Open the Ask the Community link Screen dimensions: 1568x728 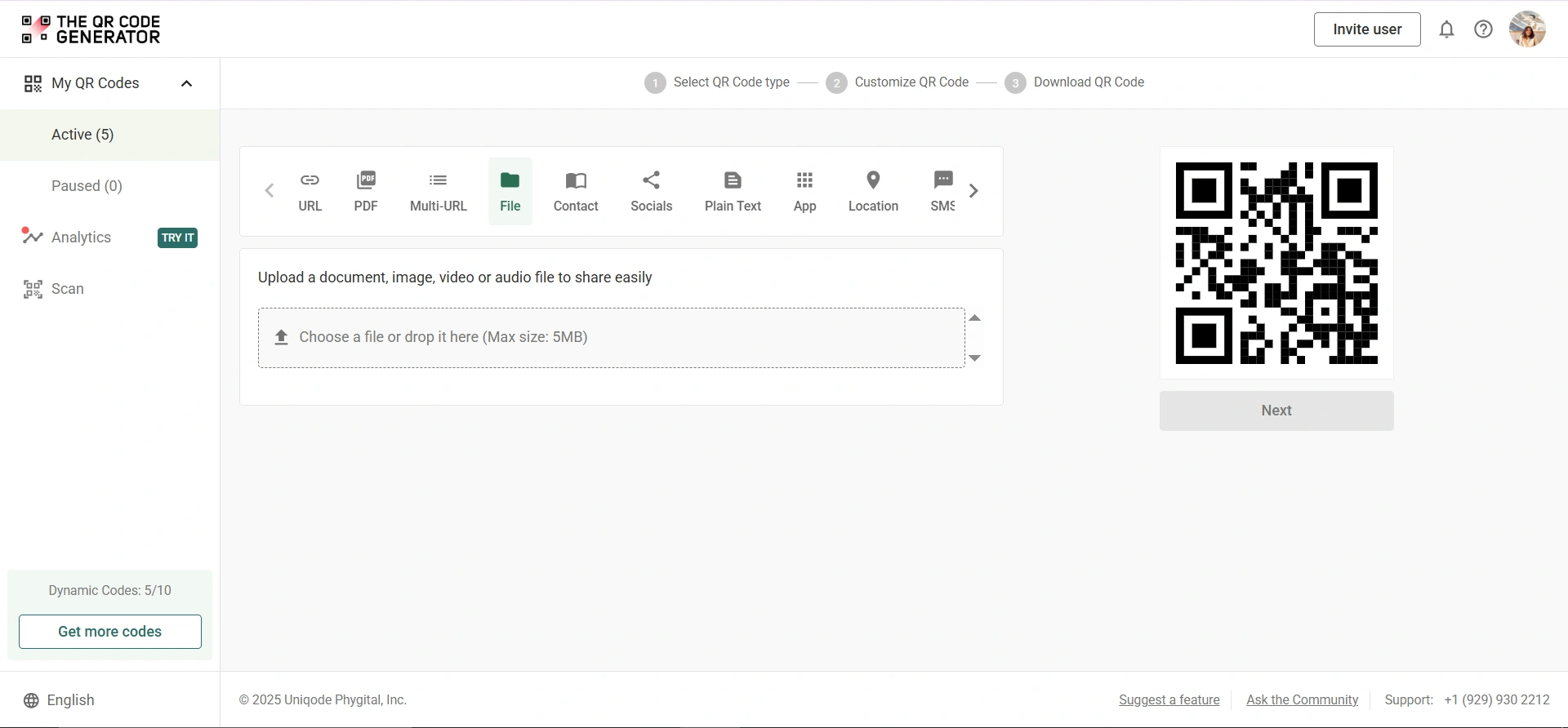pos(1302,700)
